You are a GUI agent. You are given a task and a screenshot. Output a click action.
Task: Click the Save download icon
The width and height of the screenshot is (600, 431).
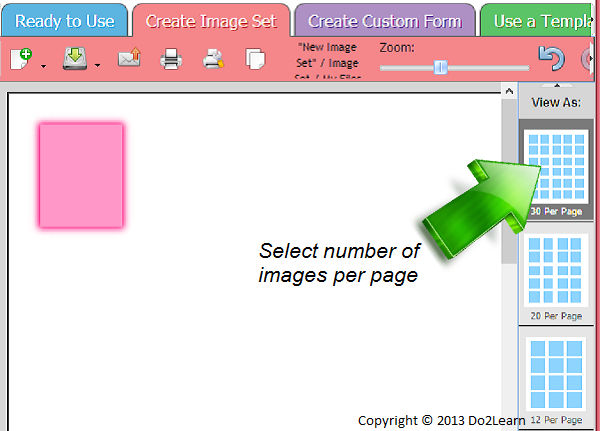(76, 60)
